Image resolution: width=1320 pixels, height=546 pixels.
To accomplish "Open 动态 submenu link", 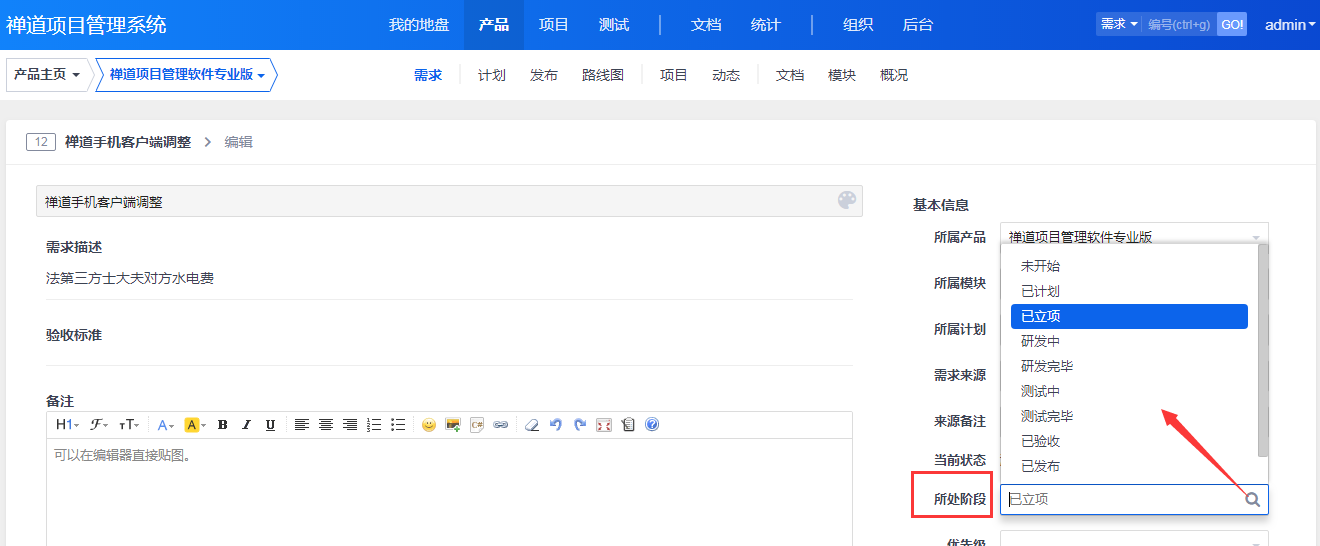I will tap(726, 75).
